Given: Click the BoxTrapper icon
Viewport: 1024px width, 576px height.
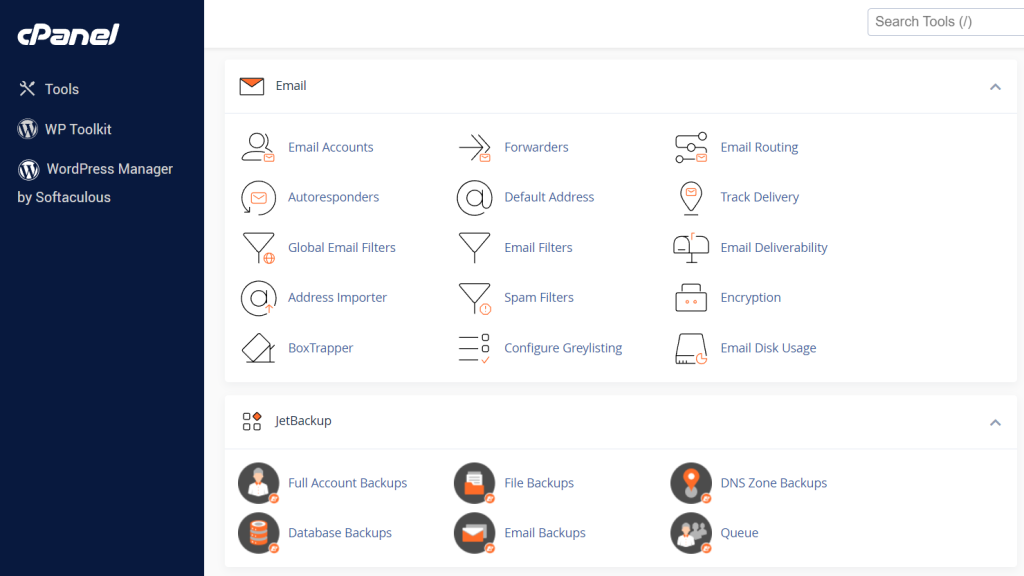Looking at the screenshot, I should 258,348.
